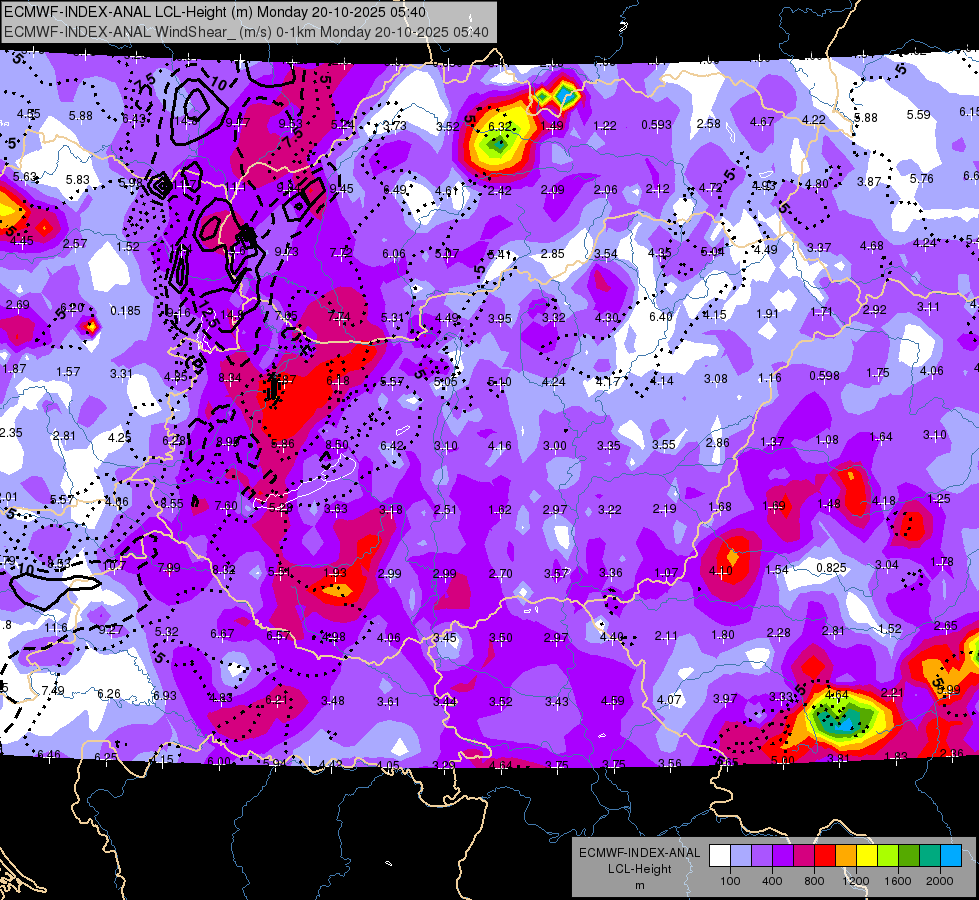Viewport: 979px width, 900px height.
Task: Select the dark green legend swatch
Action: (x=909, y=856)
